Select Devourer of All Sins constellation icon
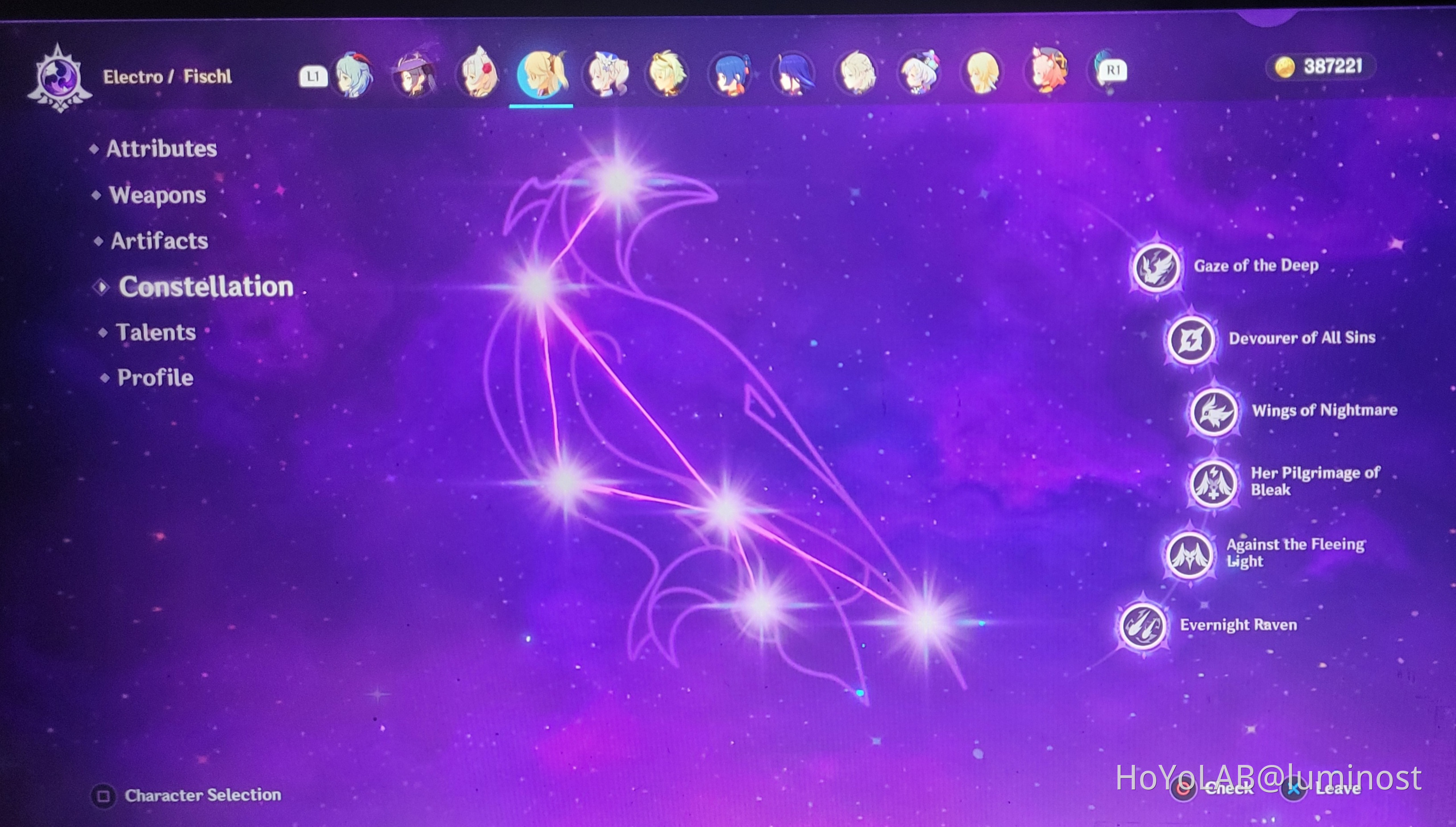The height and width of the screenshot is (827, 1456). pyautogui.click(x=1191, y=340)
